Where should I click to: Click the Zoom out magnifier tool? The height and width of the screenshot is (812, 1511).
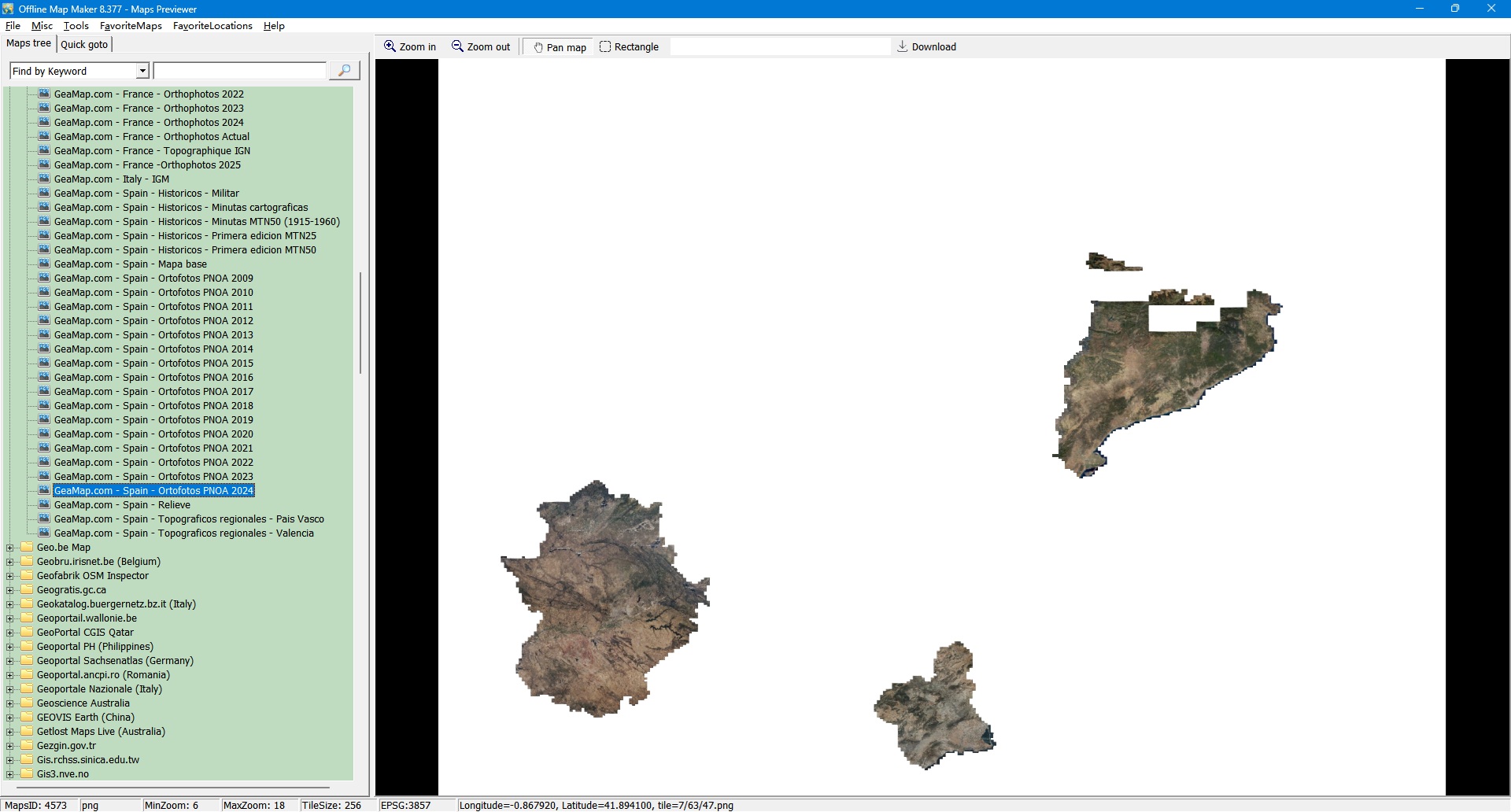[x=480, y=47]
